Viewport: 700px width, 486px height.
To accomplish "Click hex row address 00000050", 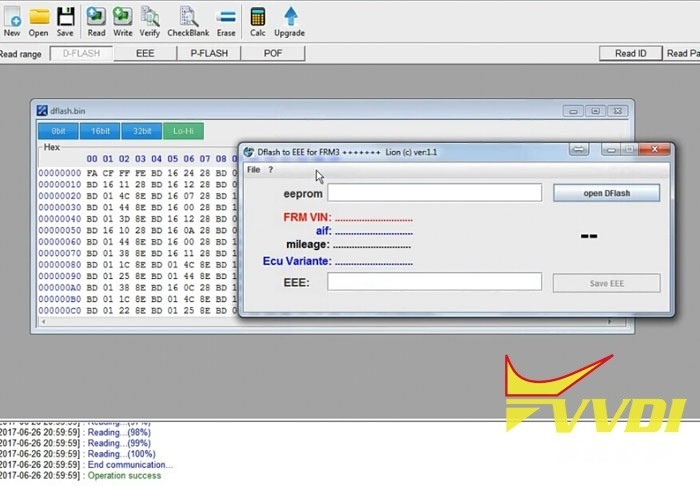I will 60,230.
